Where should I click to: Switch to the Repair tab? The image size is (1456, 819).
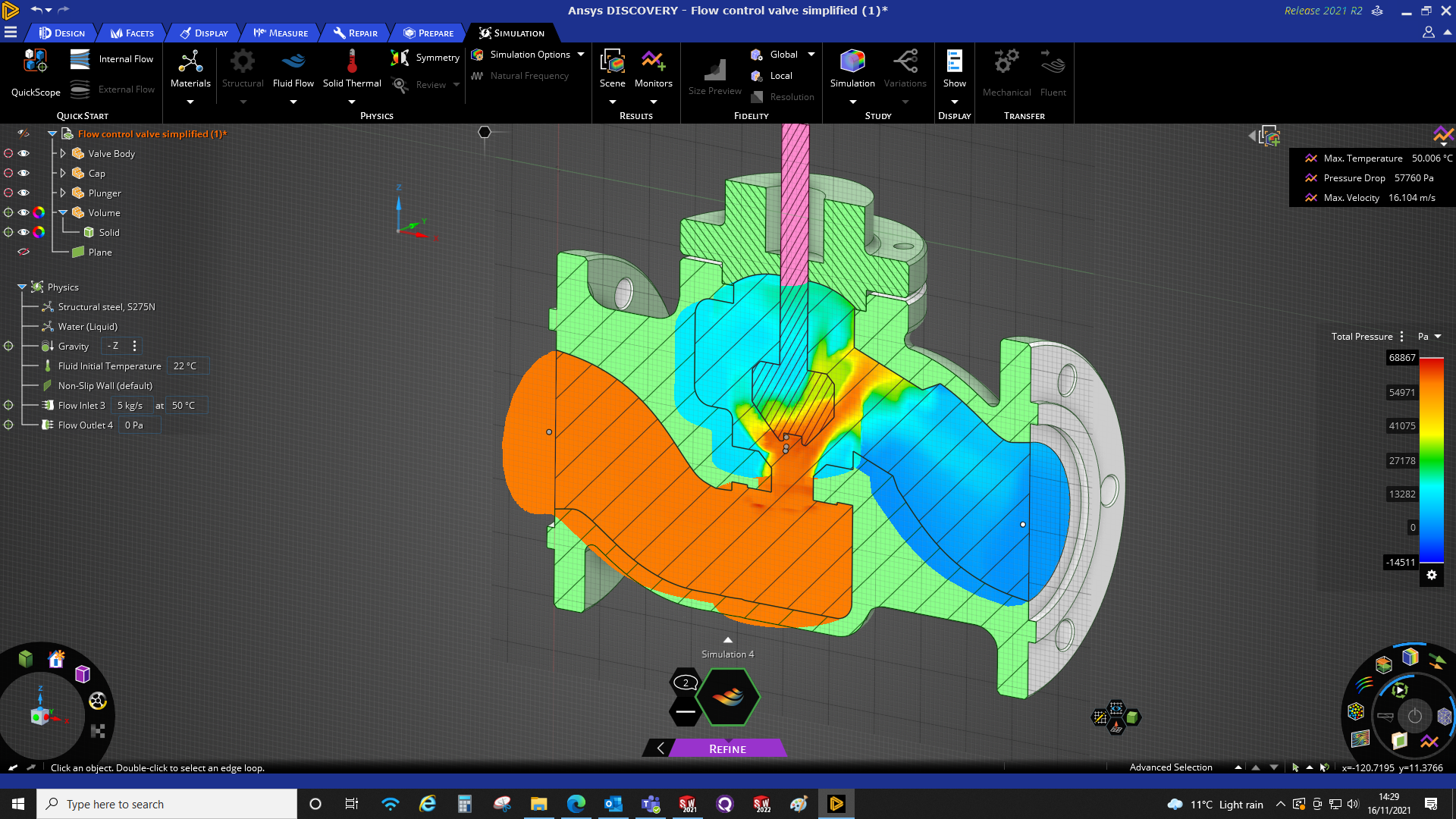(x=356, y=33)
